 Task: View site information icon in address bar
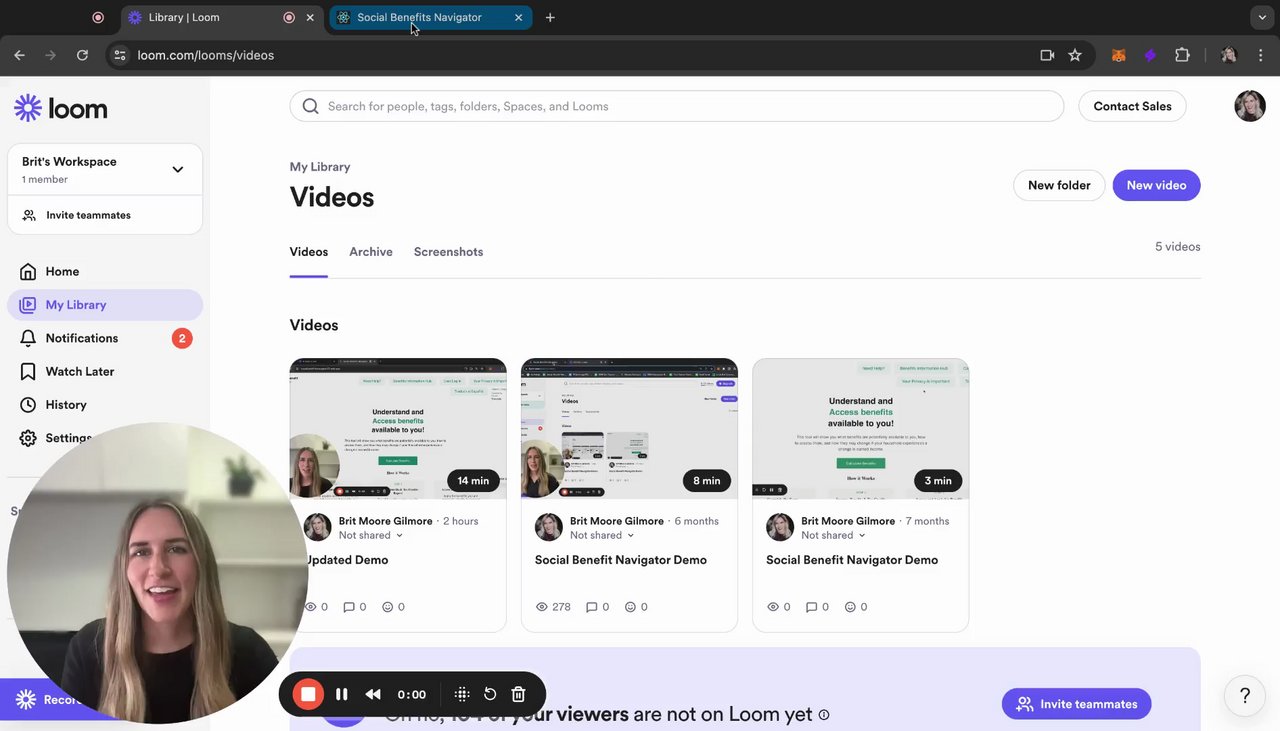click(120, 55)
